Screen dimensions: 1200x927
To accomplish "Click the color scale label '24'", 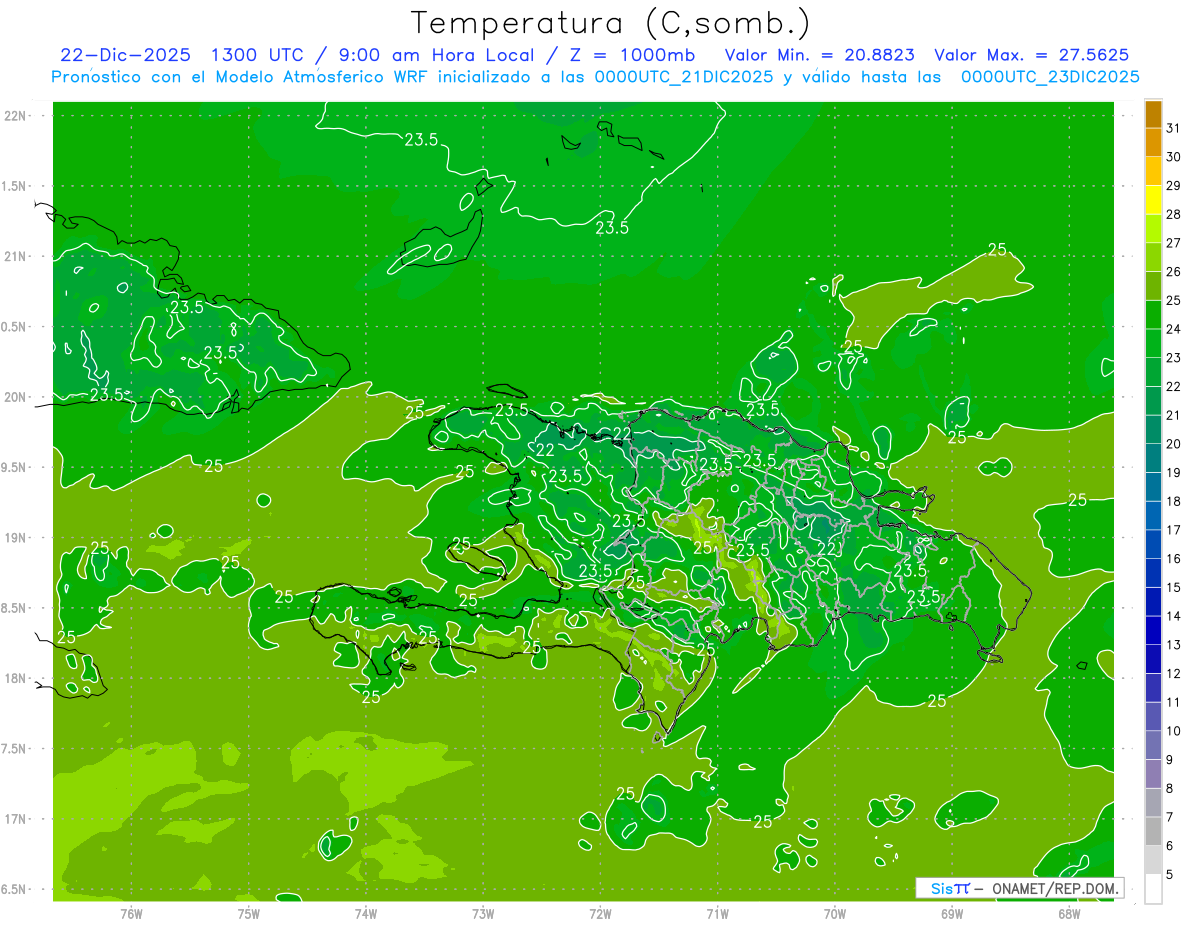I will 1174,329.
